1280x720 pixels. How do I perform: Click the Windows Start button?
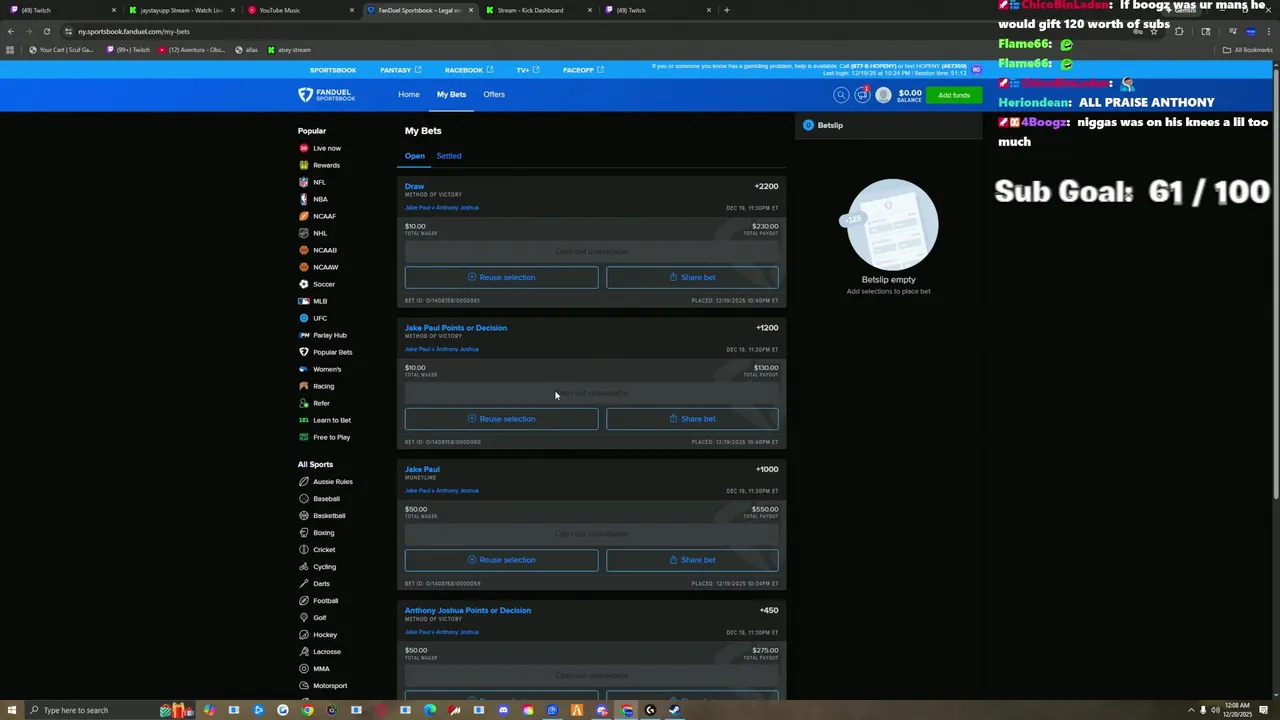point(10,710)
